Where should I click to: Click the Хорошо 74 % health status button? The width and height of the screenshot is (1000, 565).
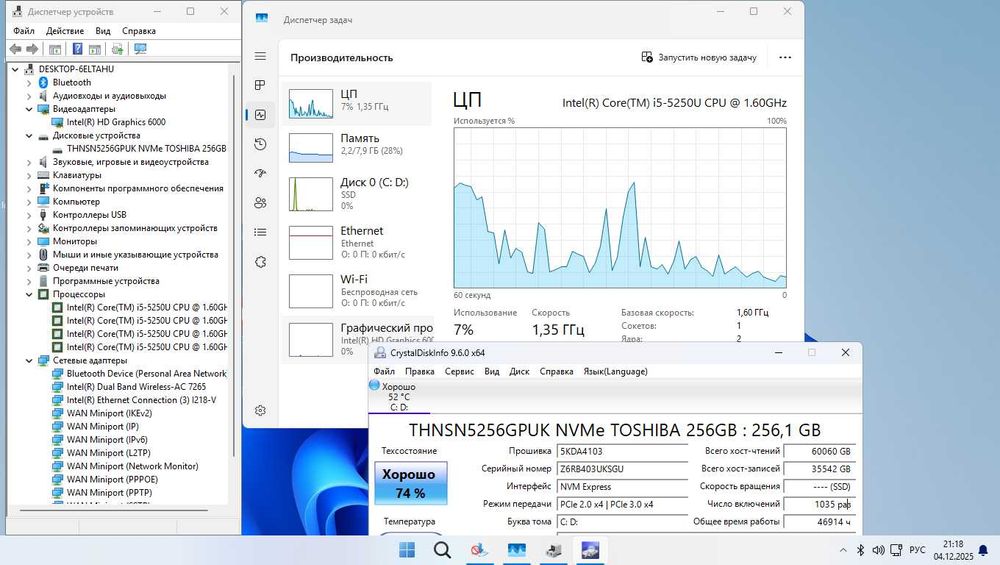[411, 483]
